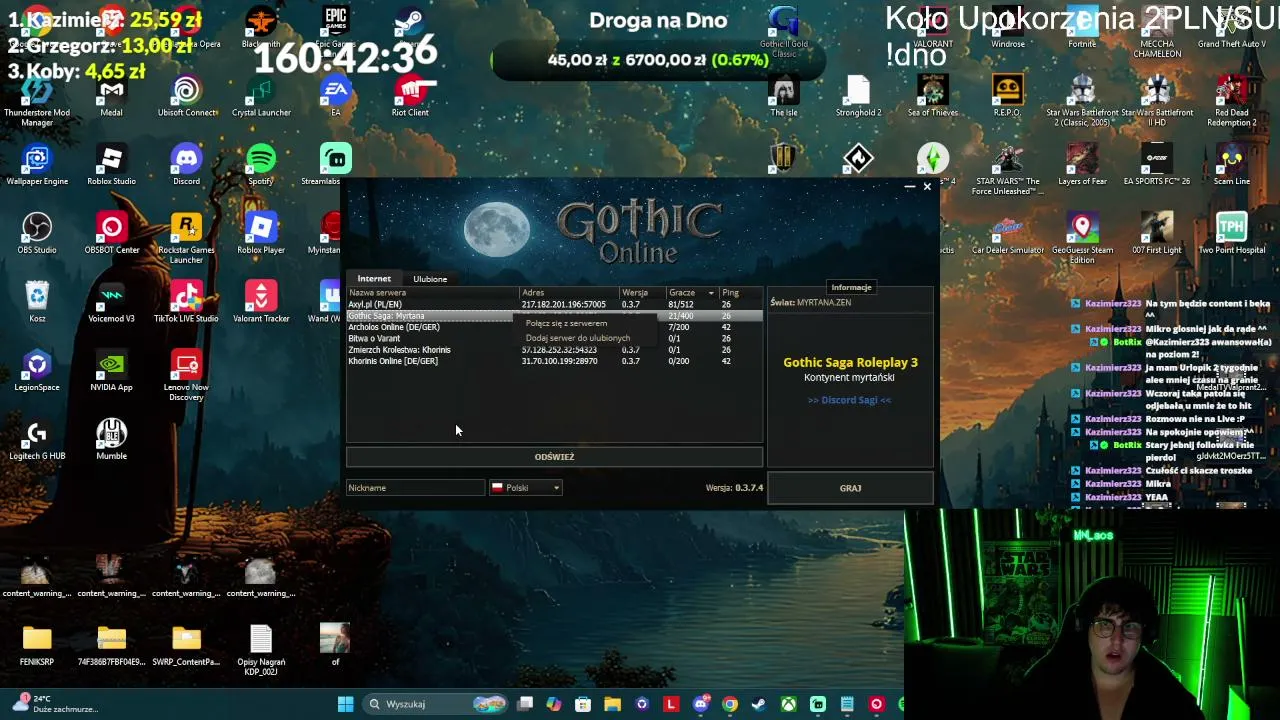This screenshot has height=720, width=1280.
Task: Click the Wyszukaj taskbar search box
Action: pos(436,704)
